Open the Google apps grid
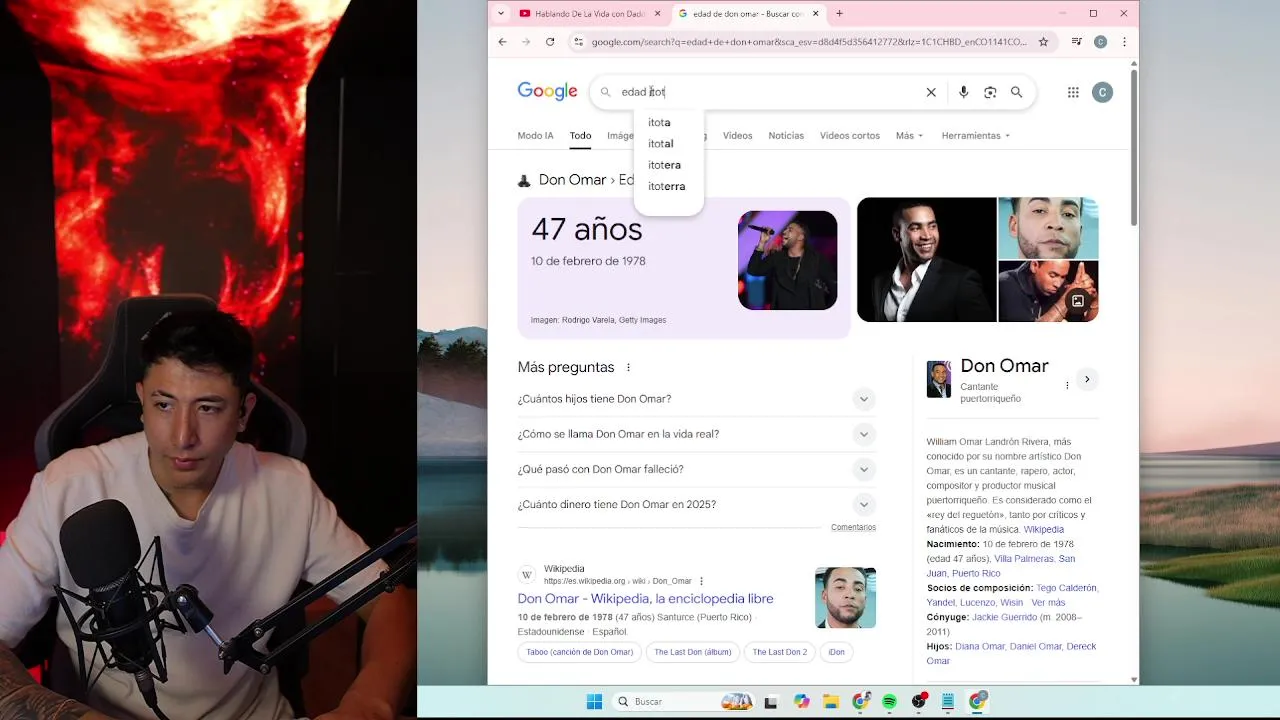The image size is (1280, 720). point(1073,92)
